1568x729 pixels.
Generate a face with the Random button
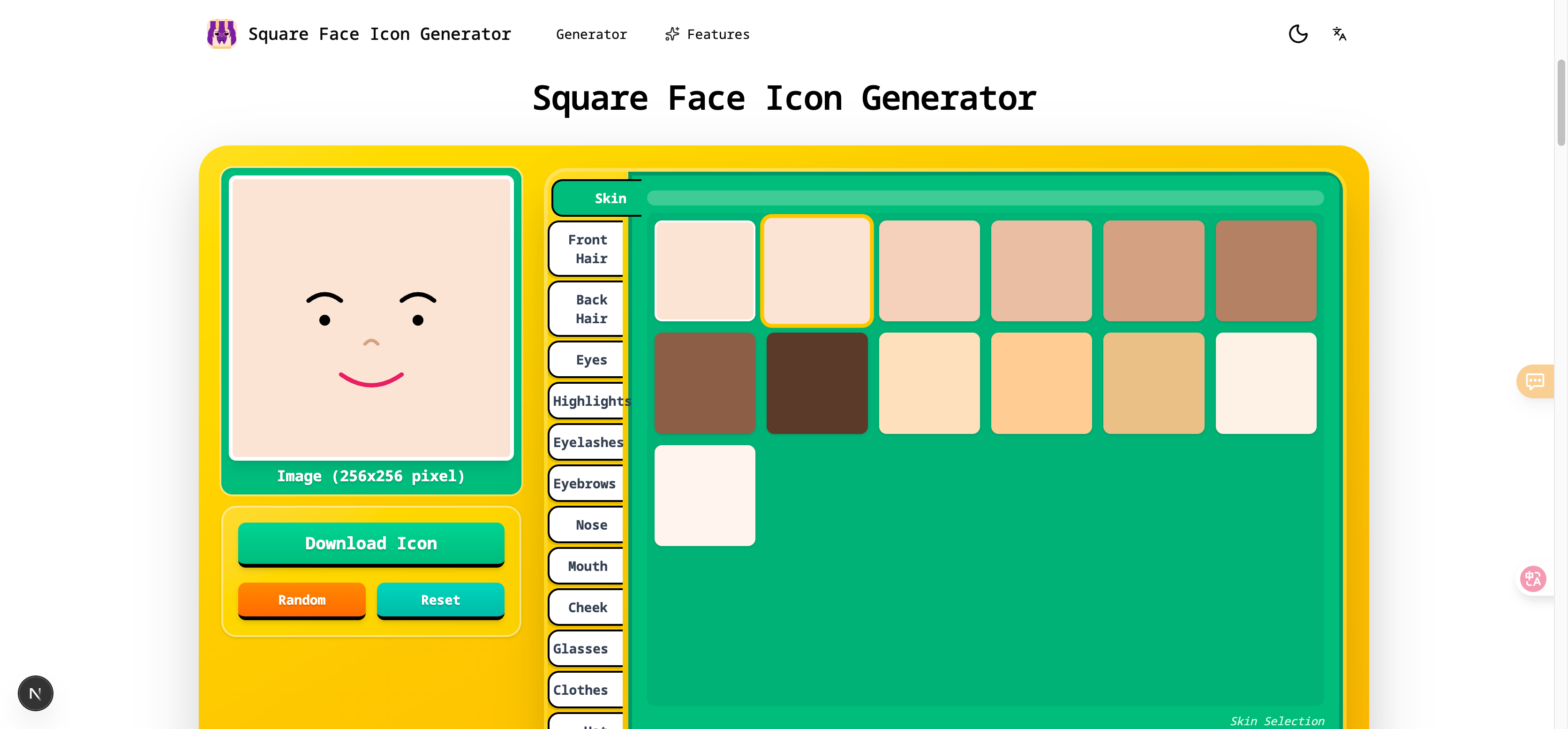coord(302,600)
